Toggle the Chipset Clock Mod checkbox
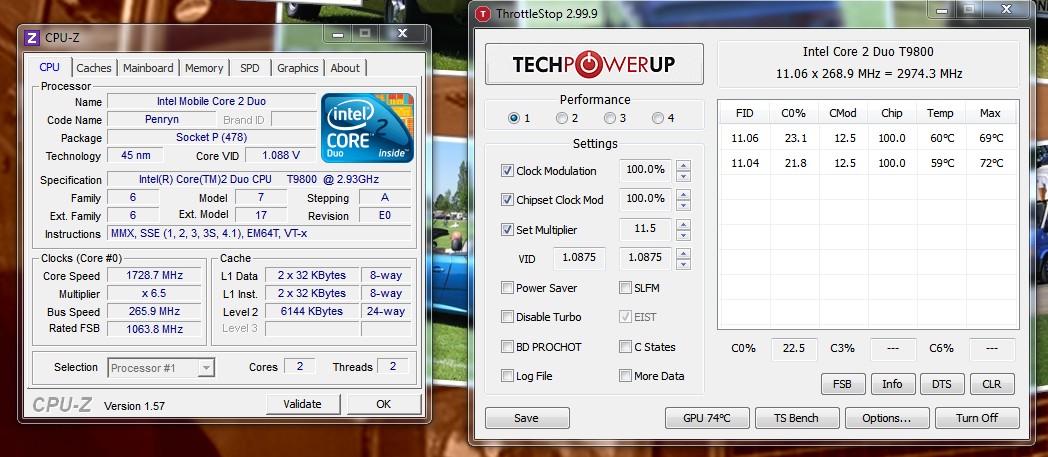The width and height of the screenshot is (1048, 457). pyautogui.click(x=507, y=200)
